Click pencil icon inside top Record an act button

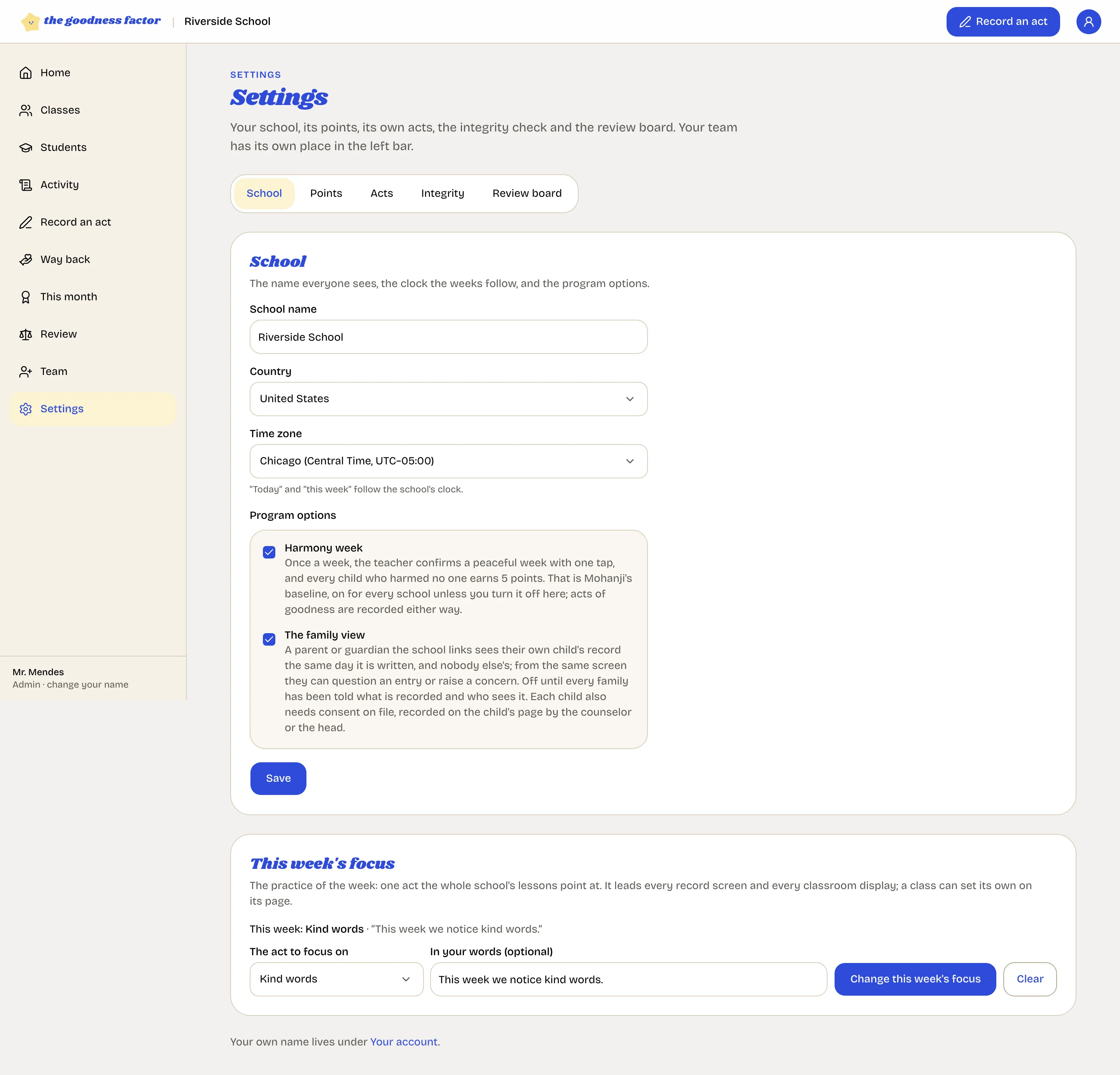click(964, 22)
